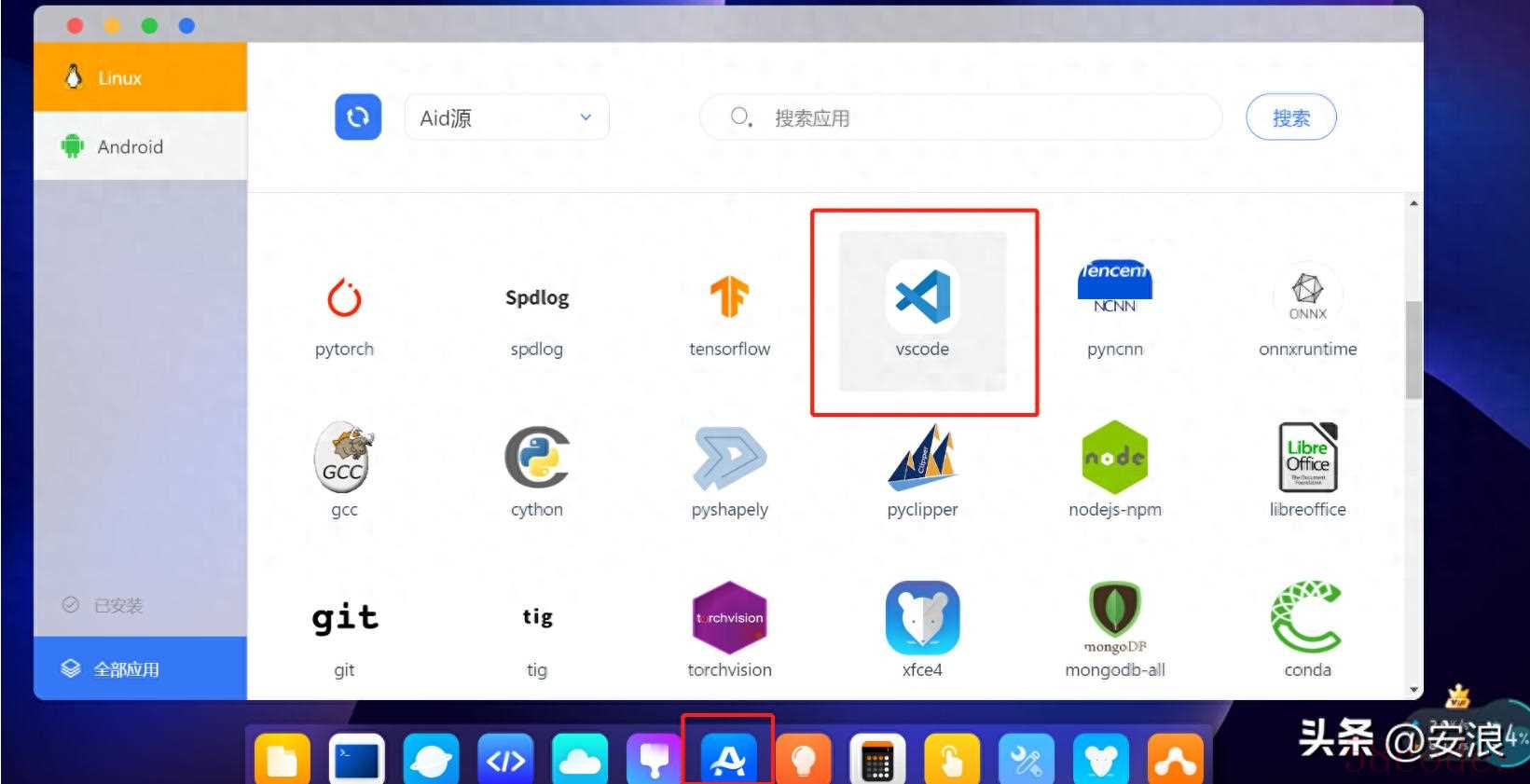Click the scrollbar up arrow
1530x784 pixels.
(x=1413, y=202)
